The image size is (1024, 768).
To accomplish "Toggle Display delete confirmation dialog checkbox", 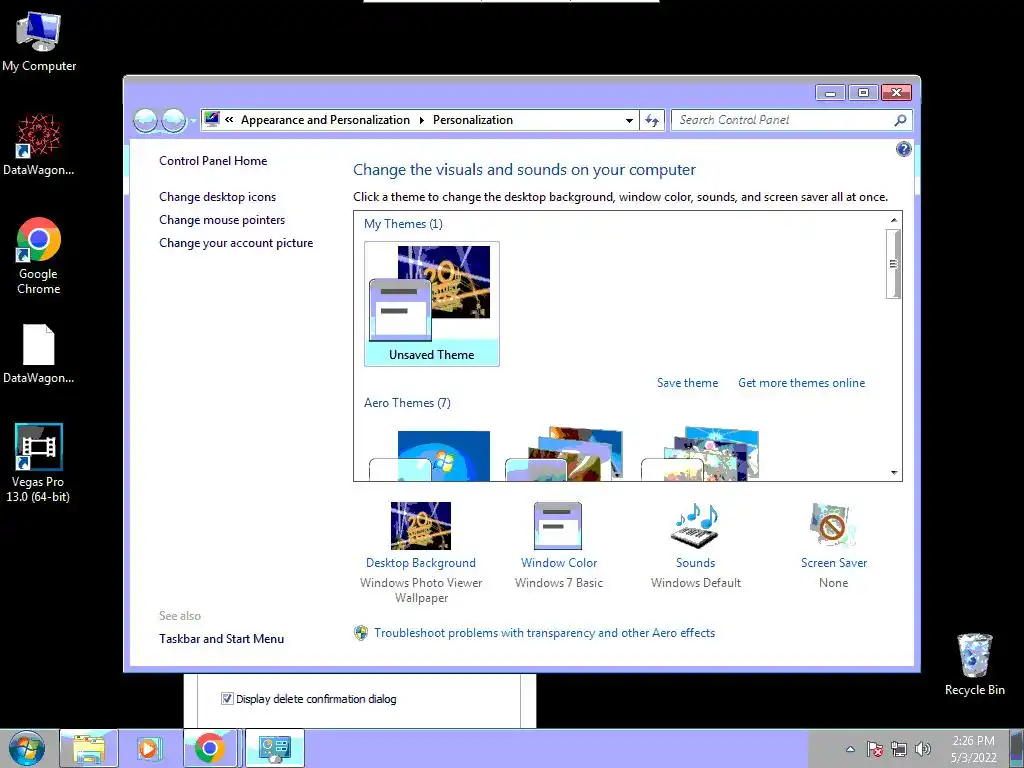I will [227, 699].
